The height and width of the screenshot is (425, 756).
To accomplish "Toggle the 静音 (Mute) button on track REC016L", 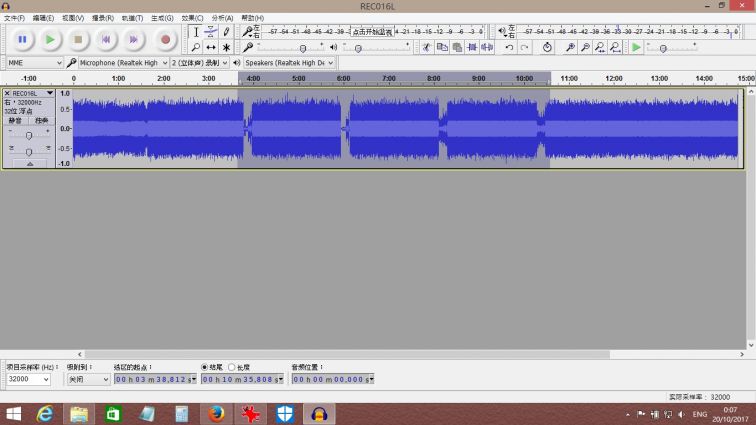I will (15, 120).
